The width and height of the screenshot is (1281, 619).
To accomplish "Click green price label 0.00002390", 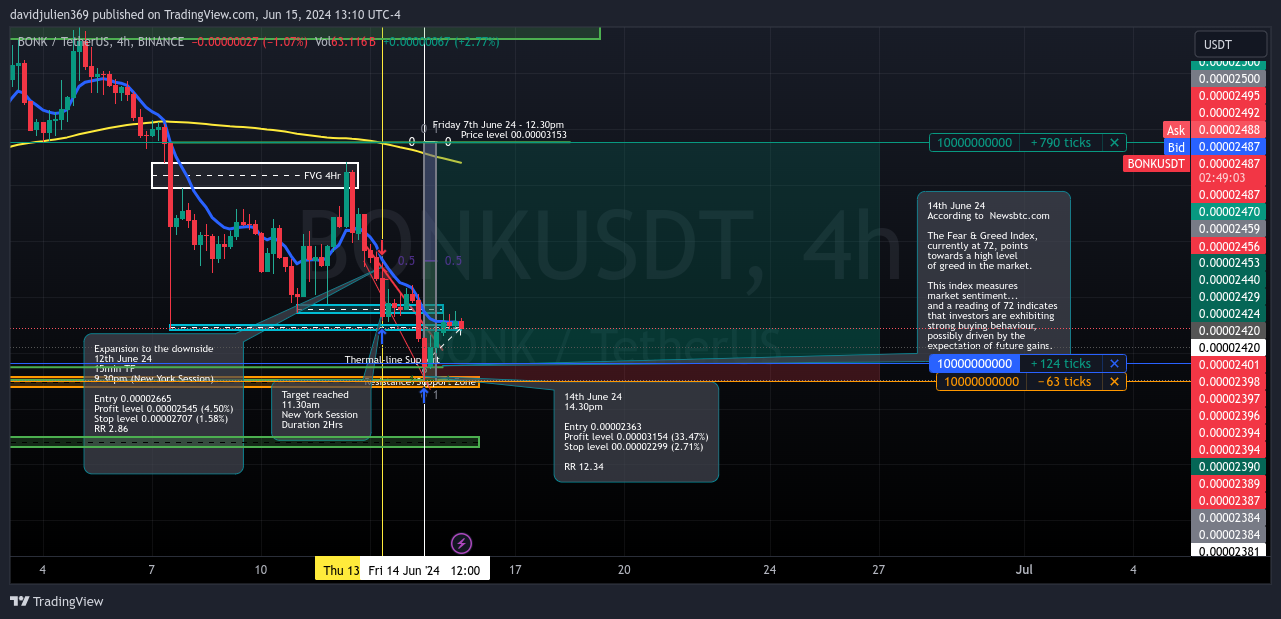I will click(1229, 467).
